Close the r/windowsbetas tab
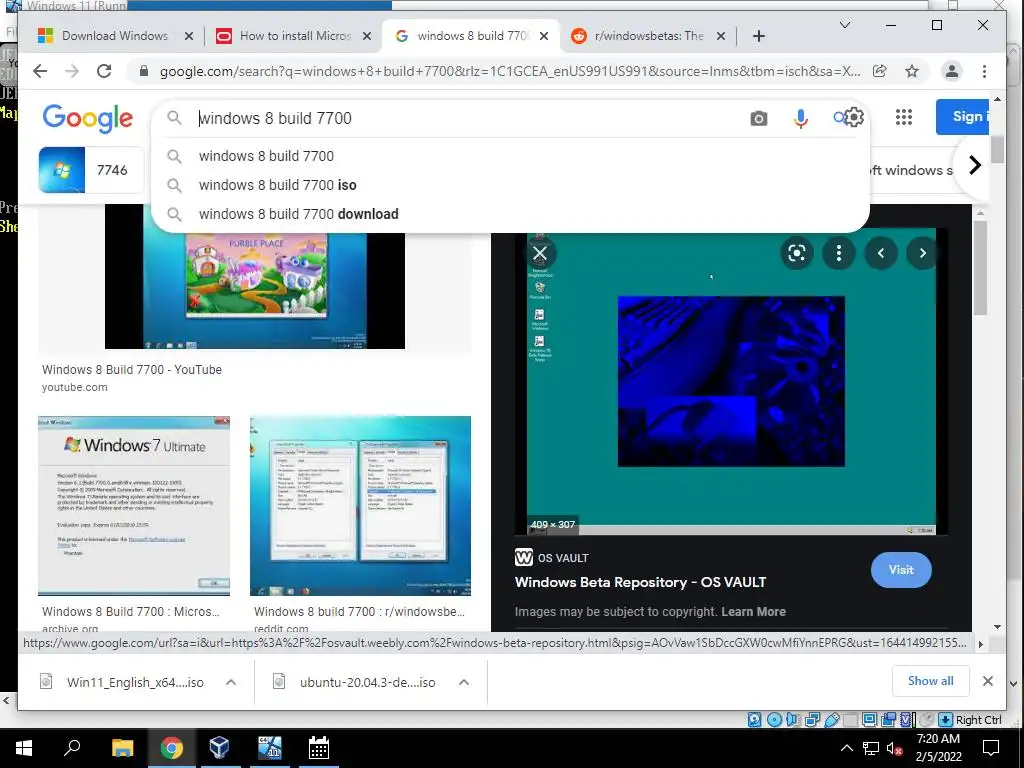The image size is (1024, 768). click(x=720, y=36)
